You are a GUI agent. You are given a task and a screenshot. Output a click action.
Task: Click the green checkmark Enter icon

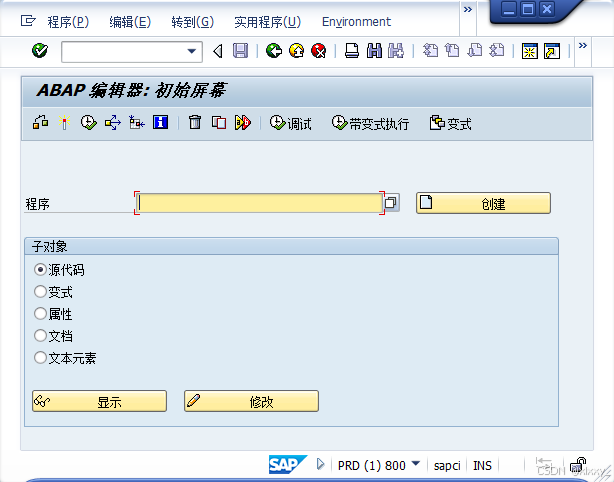40,51
